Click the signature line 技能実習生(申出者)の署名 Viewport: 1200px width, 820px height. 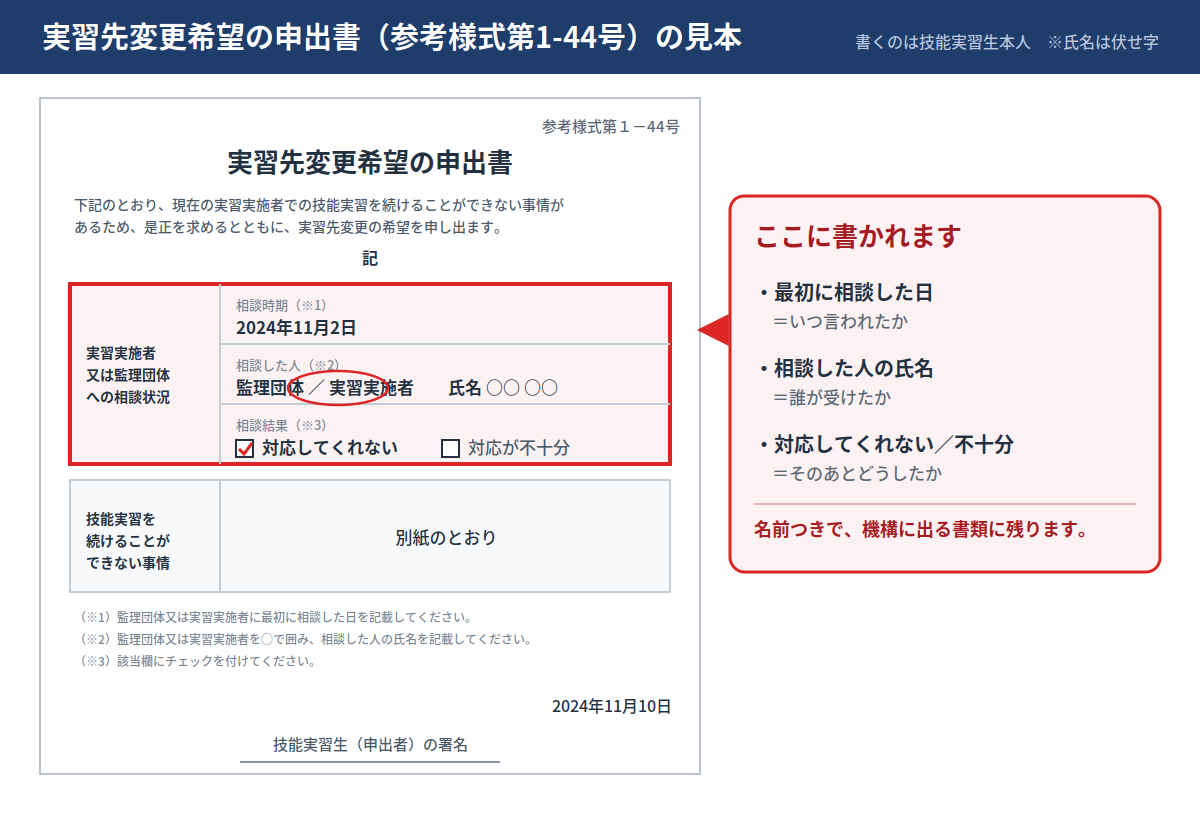coord(370,745)
